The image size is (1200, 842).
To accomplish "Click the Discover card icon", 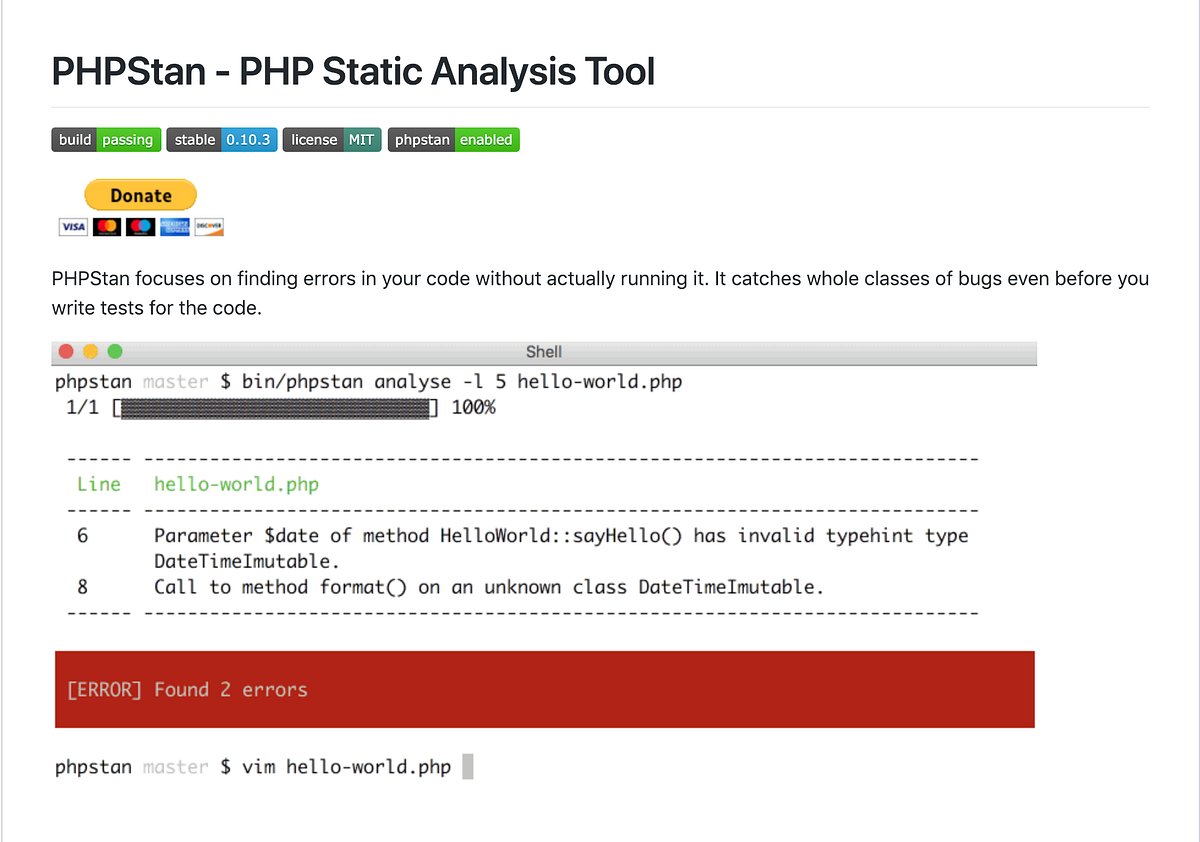I will pos(209,226).
